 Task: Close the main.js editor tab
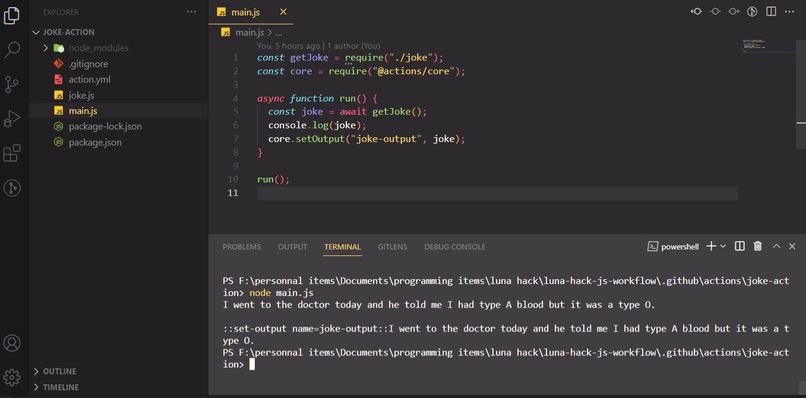283,12
